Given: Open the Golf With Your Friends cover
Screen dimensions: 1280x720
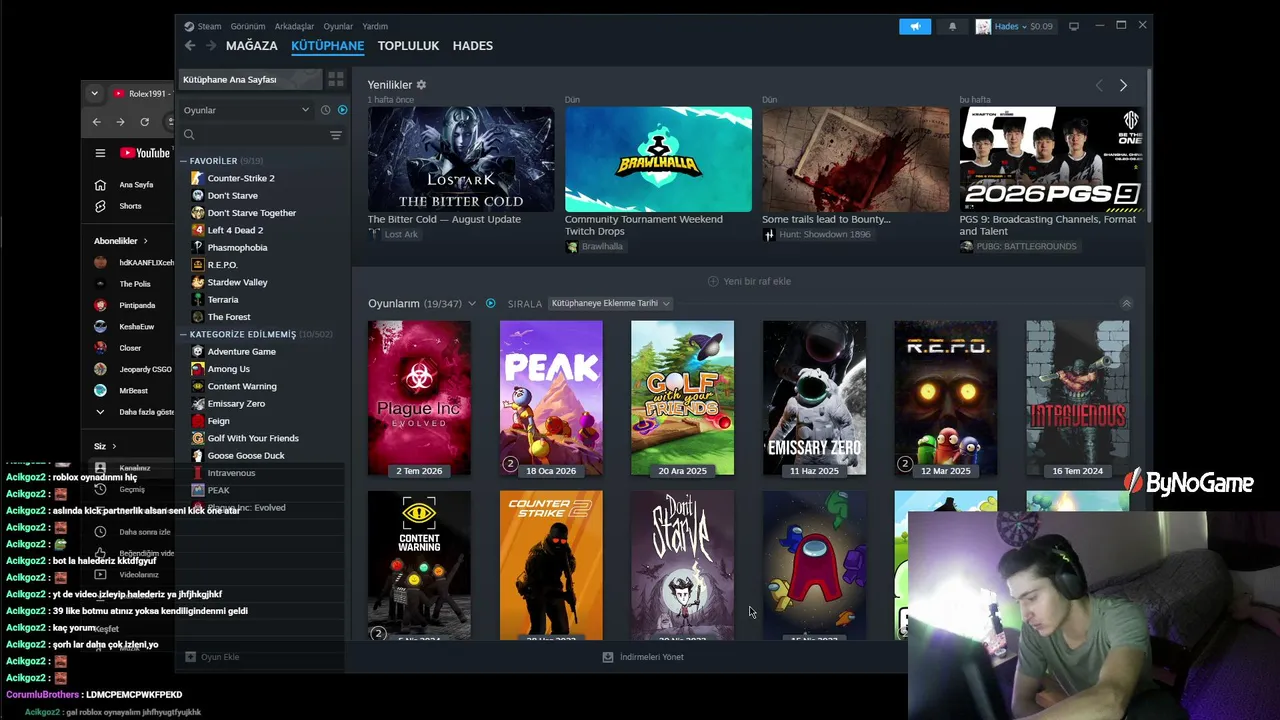Looking at the screenshot, I should pos(682,398).
